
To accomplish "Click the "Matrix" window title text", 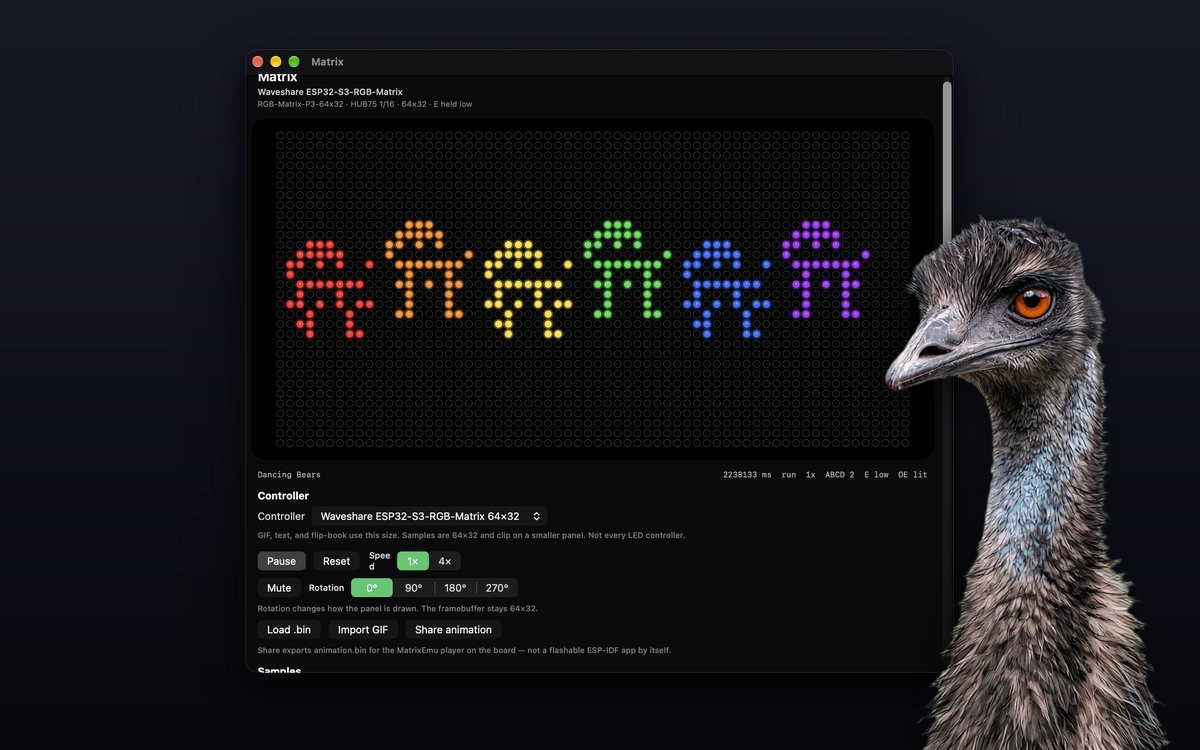I will click(327, 62).
